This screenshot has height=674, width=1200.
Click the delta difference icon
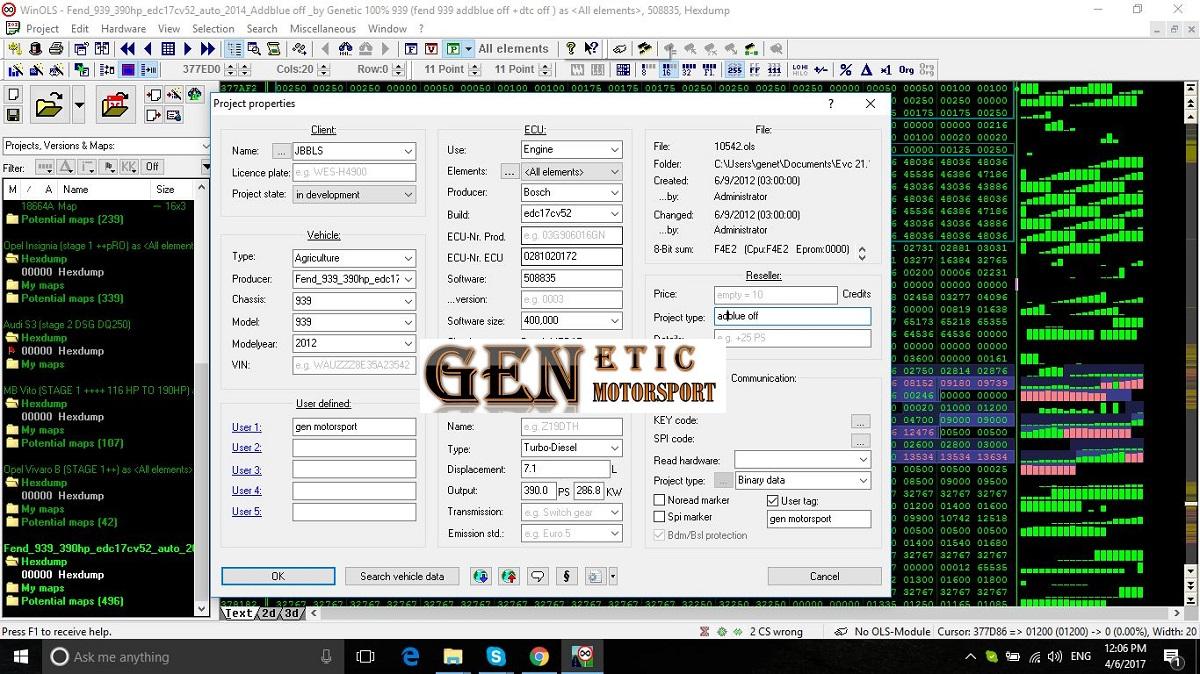click(866, 70)
